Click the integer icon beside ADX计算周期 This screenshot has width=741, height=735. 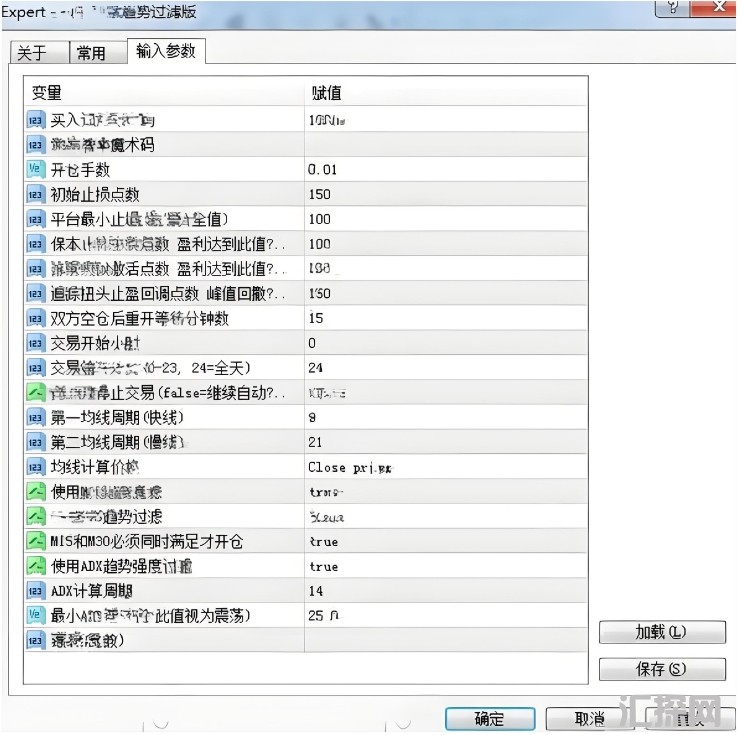[35, 591]
